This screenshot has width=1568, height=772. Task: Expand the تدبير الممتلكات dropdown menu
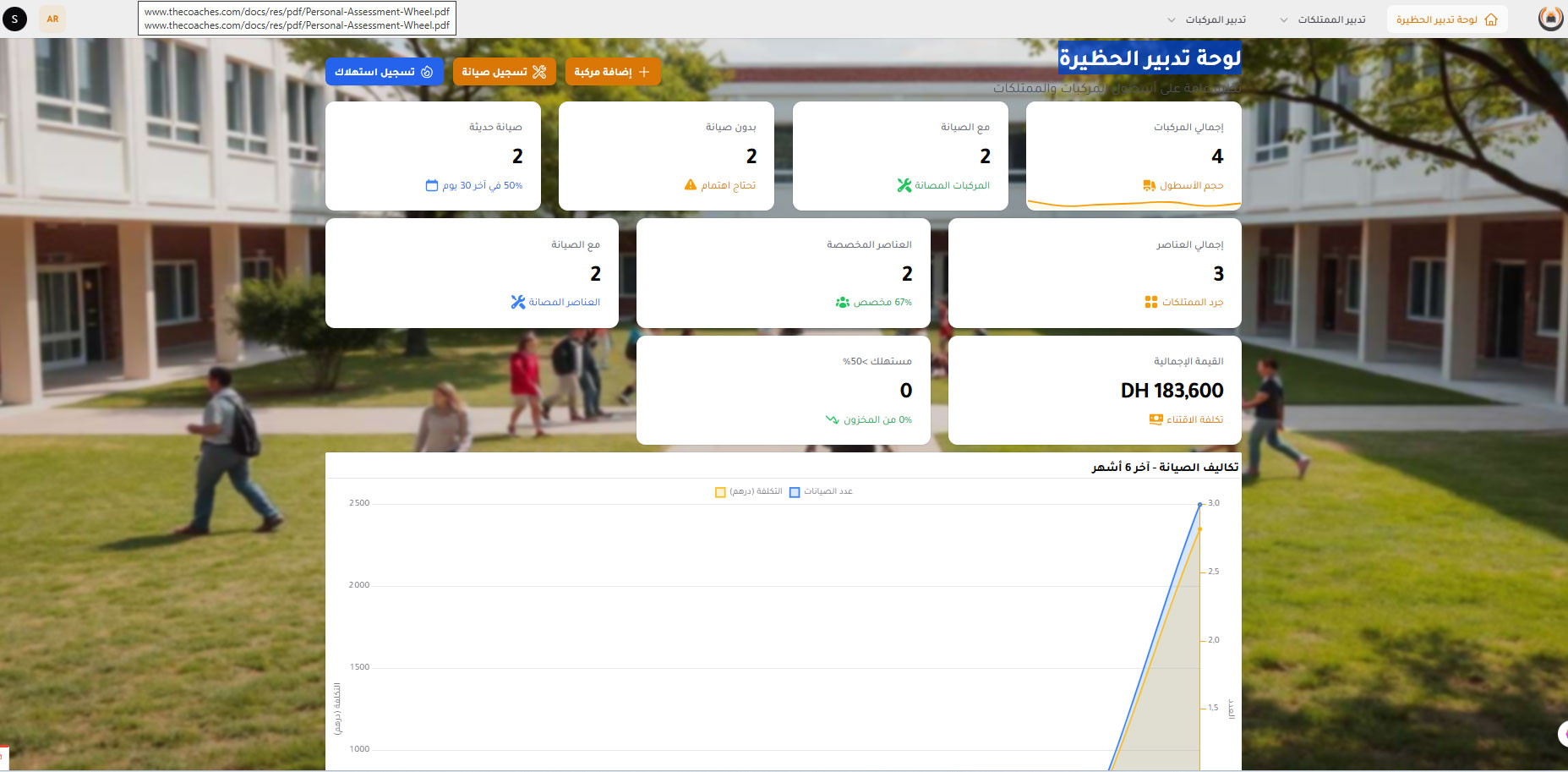pos(1324,19)
